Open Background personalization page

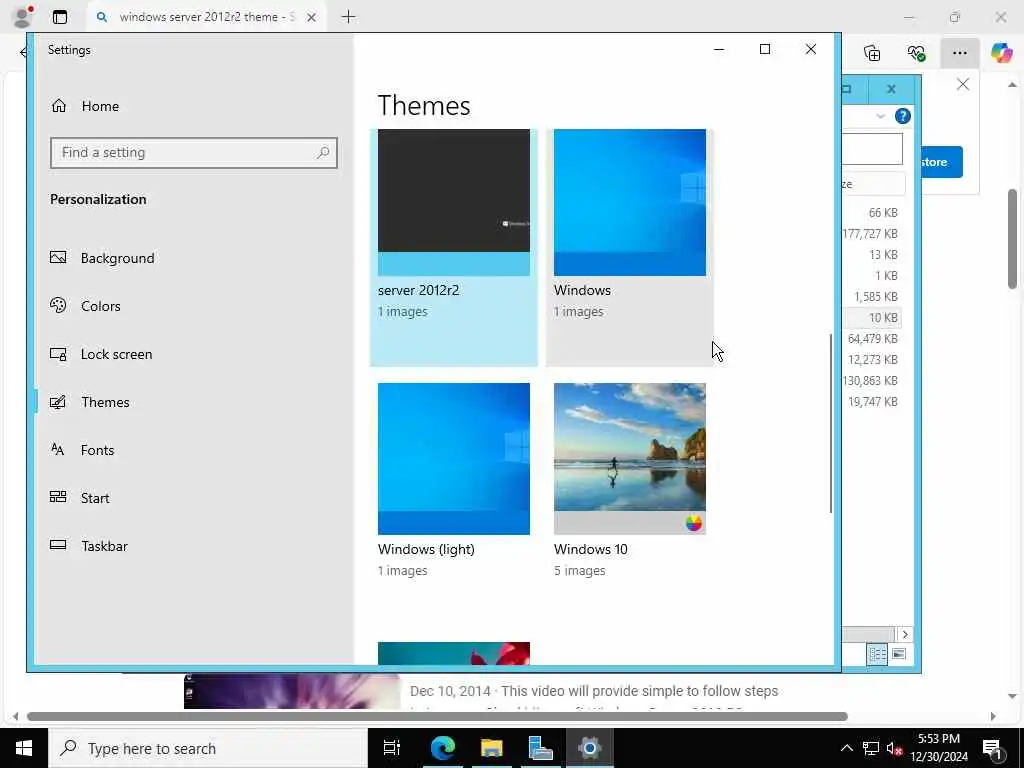coord(103,258)
